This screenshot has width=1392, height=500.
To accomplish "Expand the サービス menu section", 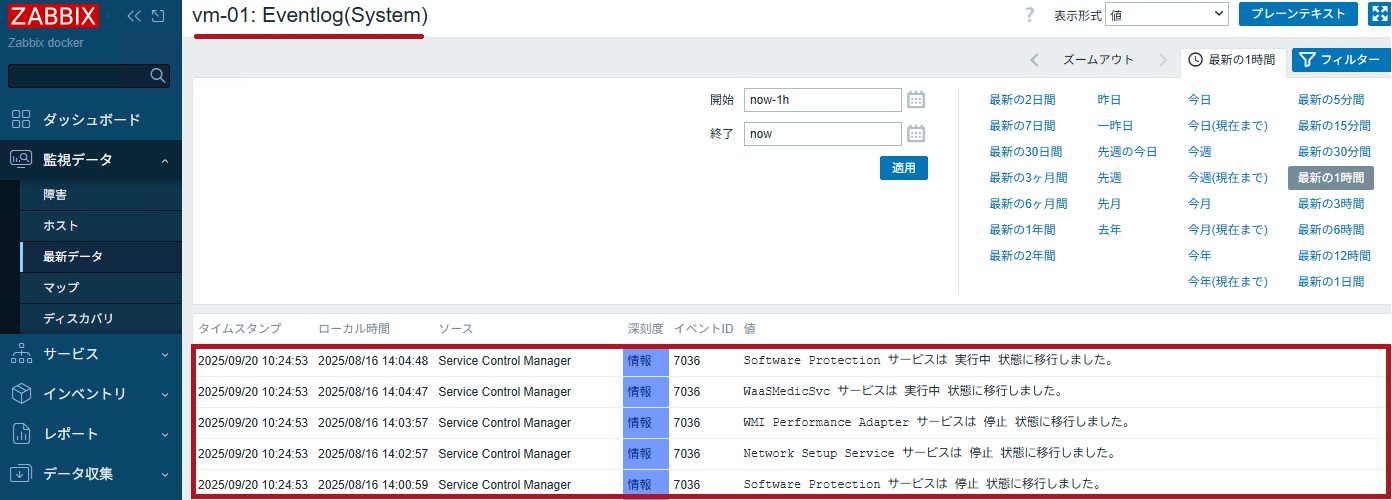I will pos(90,354).
